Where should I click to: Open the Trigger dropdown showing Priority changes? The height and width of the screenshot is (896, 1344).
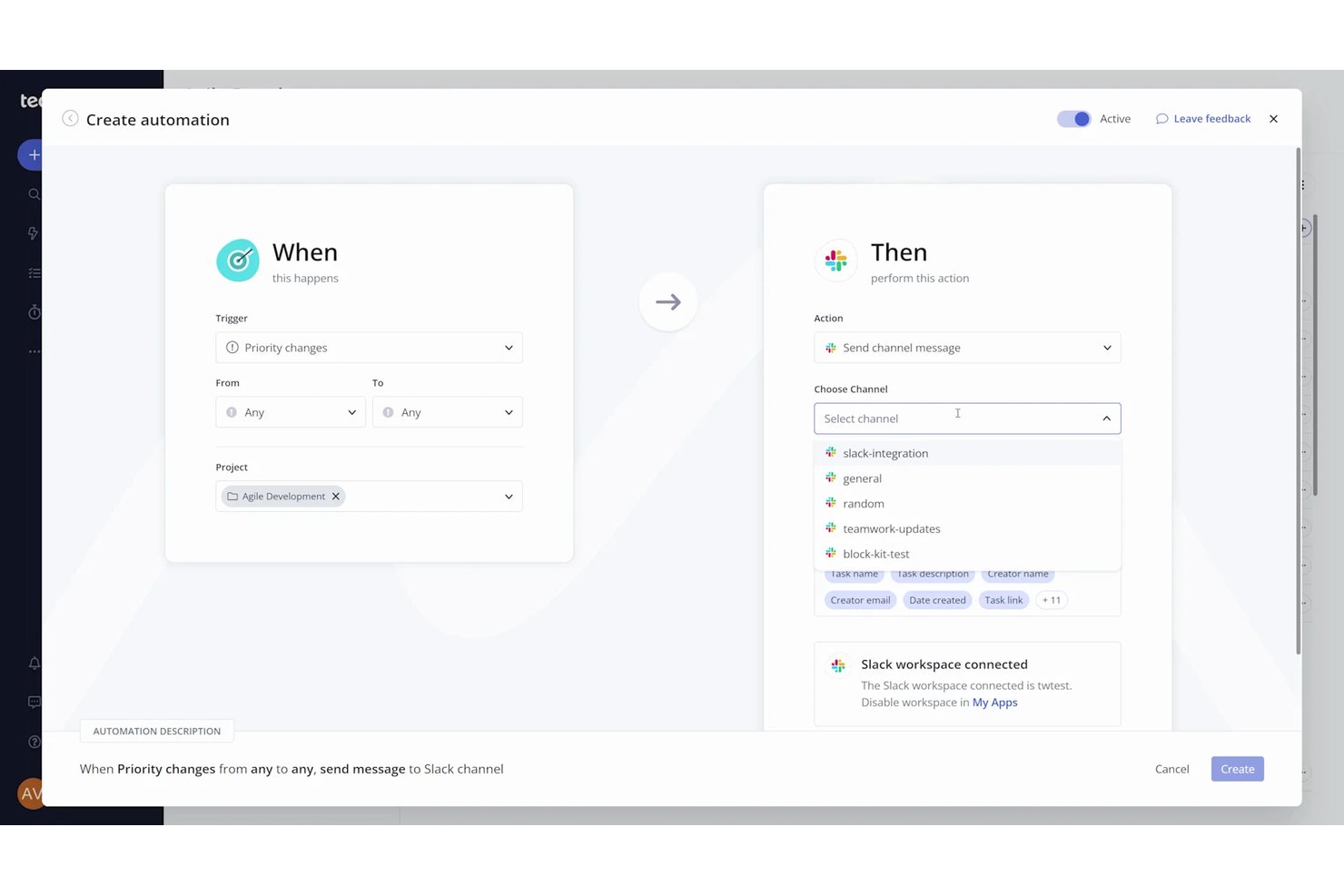coord(369,348)
